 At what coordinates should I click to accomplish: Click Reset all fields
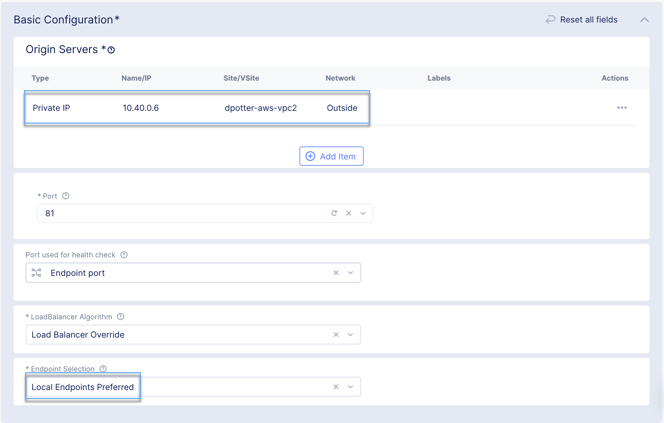click(x=581, y=20)
